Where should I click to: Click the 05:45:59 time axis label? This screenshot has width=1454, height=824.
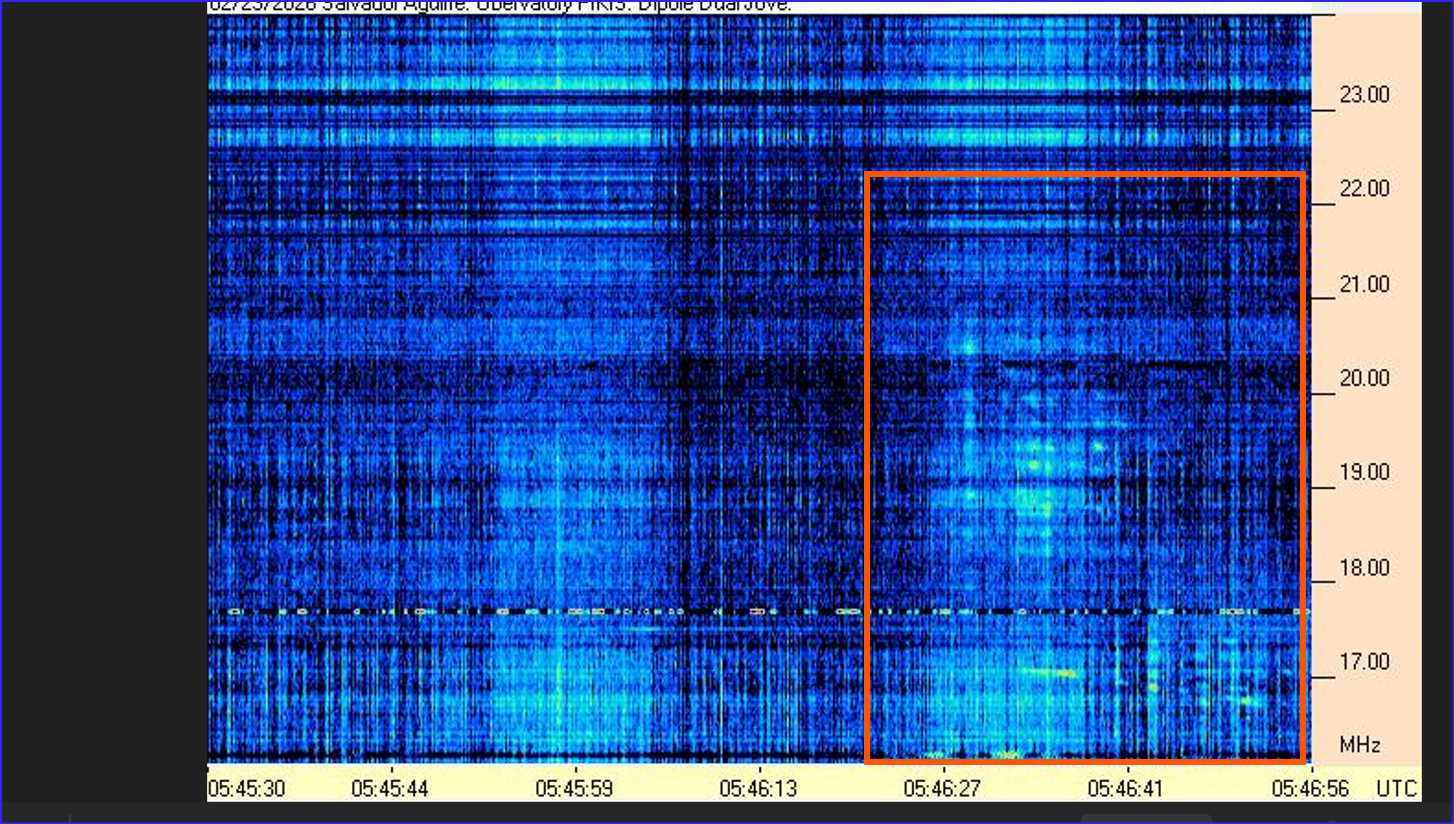(x=574, y=789)
